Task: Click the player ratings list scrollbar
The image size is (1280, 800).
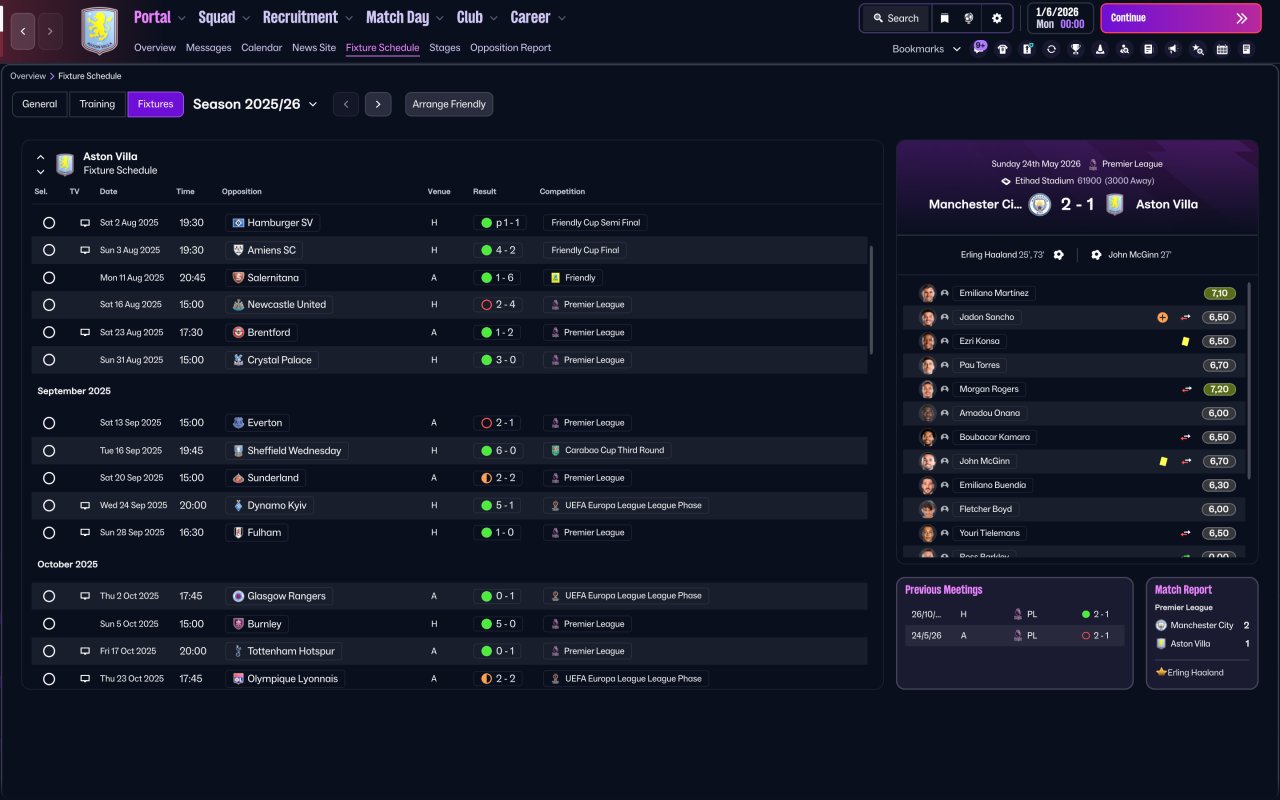Action: coord(1250,382)
